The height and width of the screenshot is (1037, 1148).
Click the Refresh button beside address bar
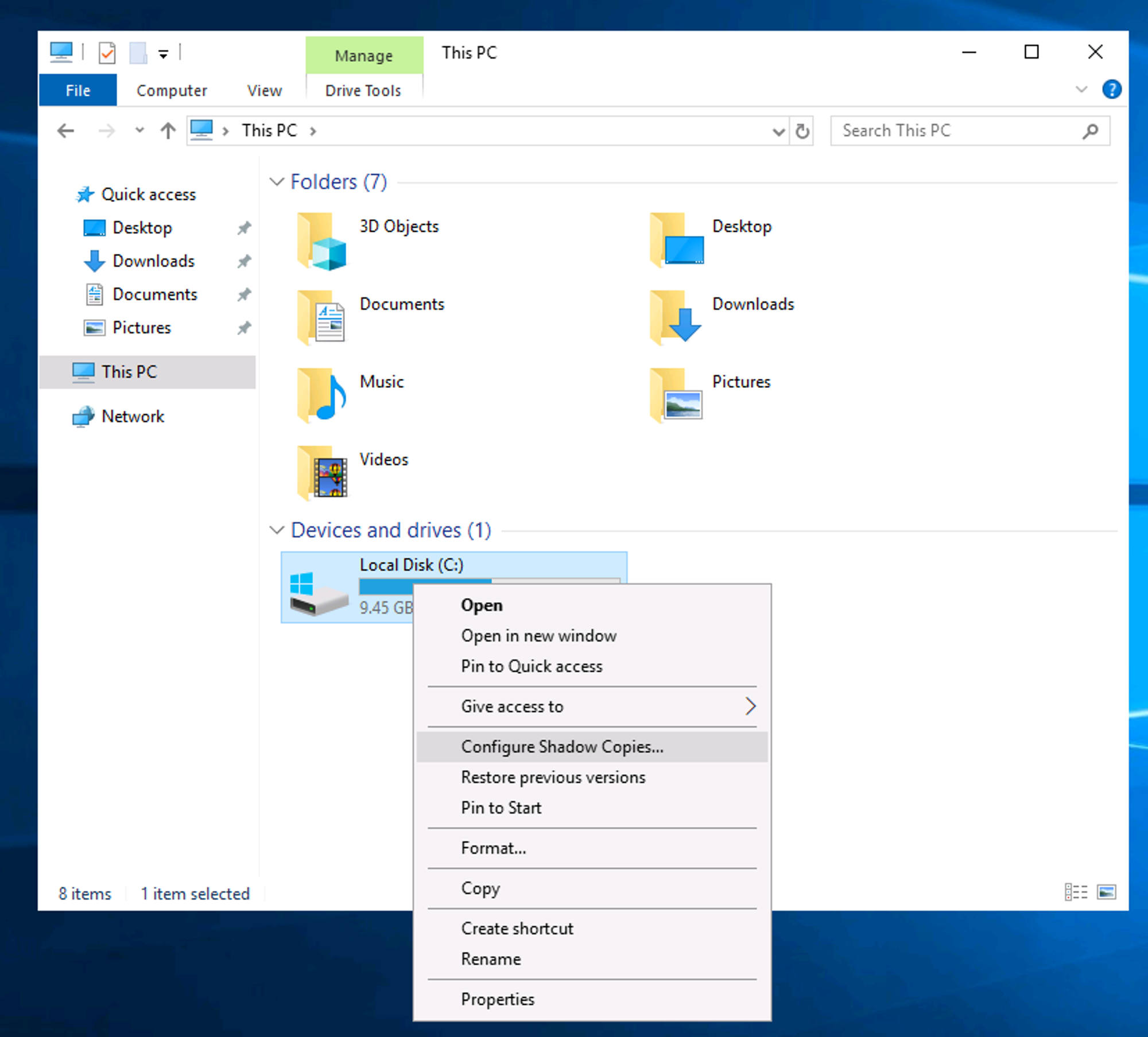(x=802, y=131)
